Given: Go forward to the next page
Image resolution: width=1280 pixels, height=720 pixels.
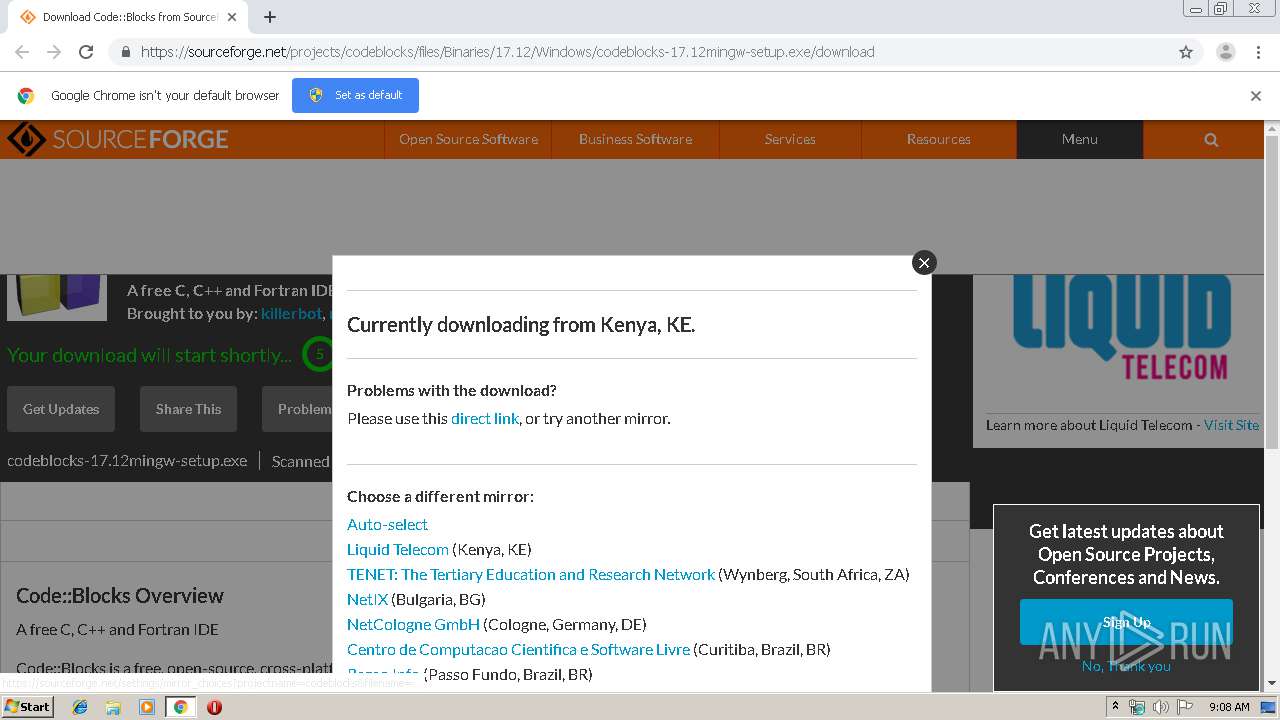Looking at the screenshot, I should pos(54,52).
